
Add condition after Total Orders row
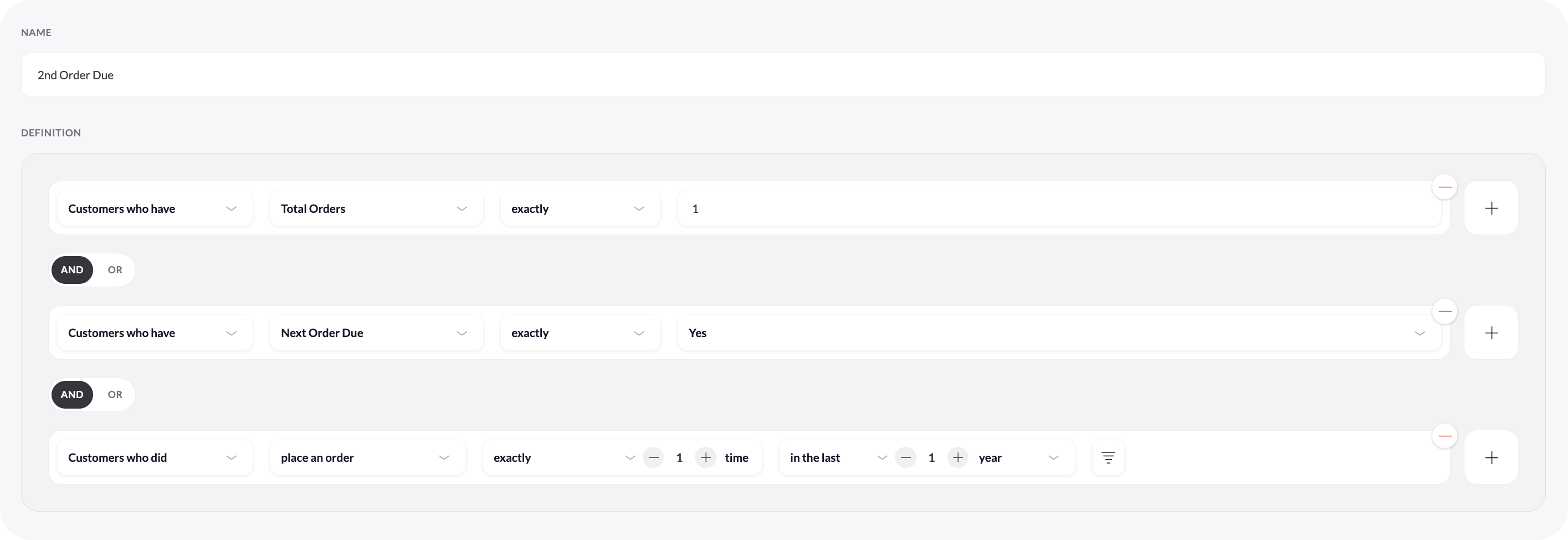[x=1492, y=208]
